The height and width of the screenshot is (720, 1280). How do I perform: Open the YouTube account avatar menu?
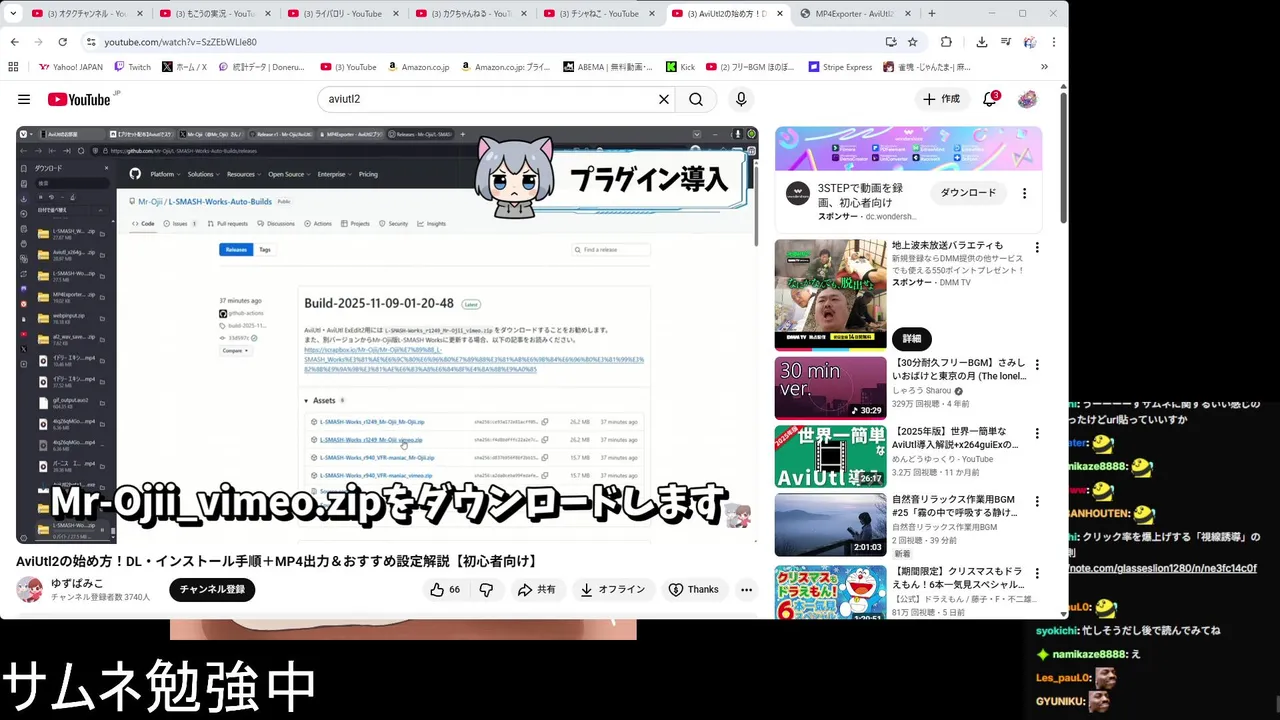(1027, 99)
